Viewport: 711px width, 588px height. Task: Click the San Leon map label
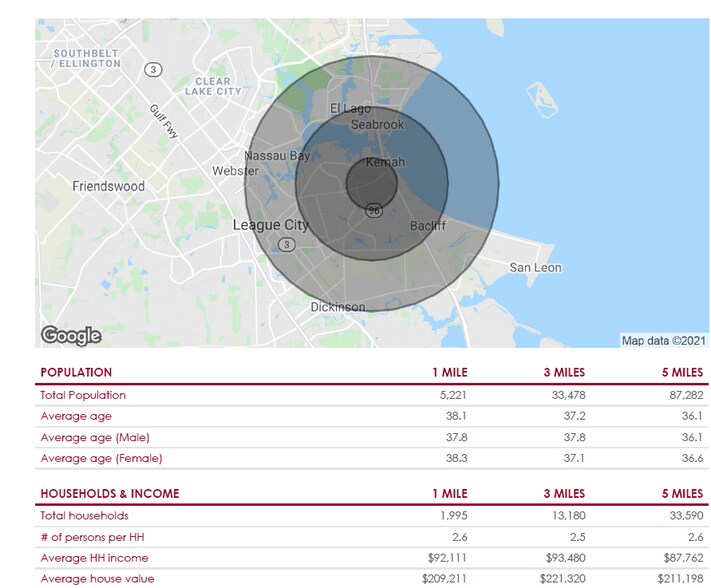click(x=535, y=268)
